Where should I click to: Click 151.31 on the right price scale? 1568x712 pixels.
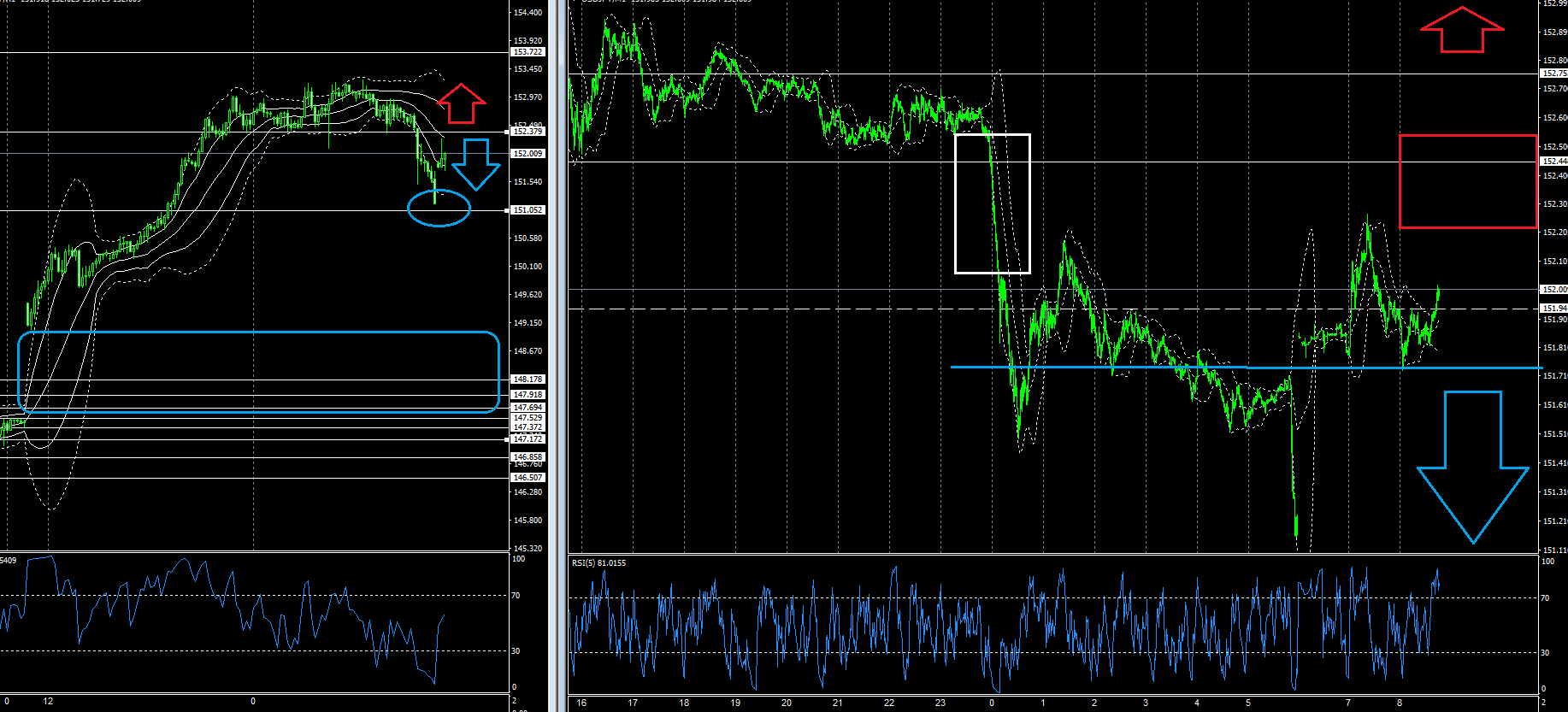1554,492
